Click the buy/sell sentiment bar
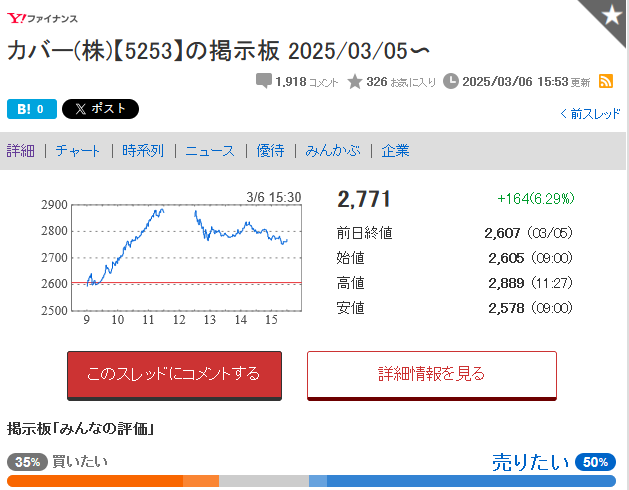Screen dimensions: 629x490 click(311, 481)
